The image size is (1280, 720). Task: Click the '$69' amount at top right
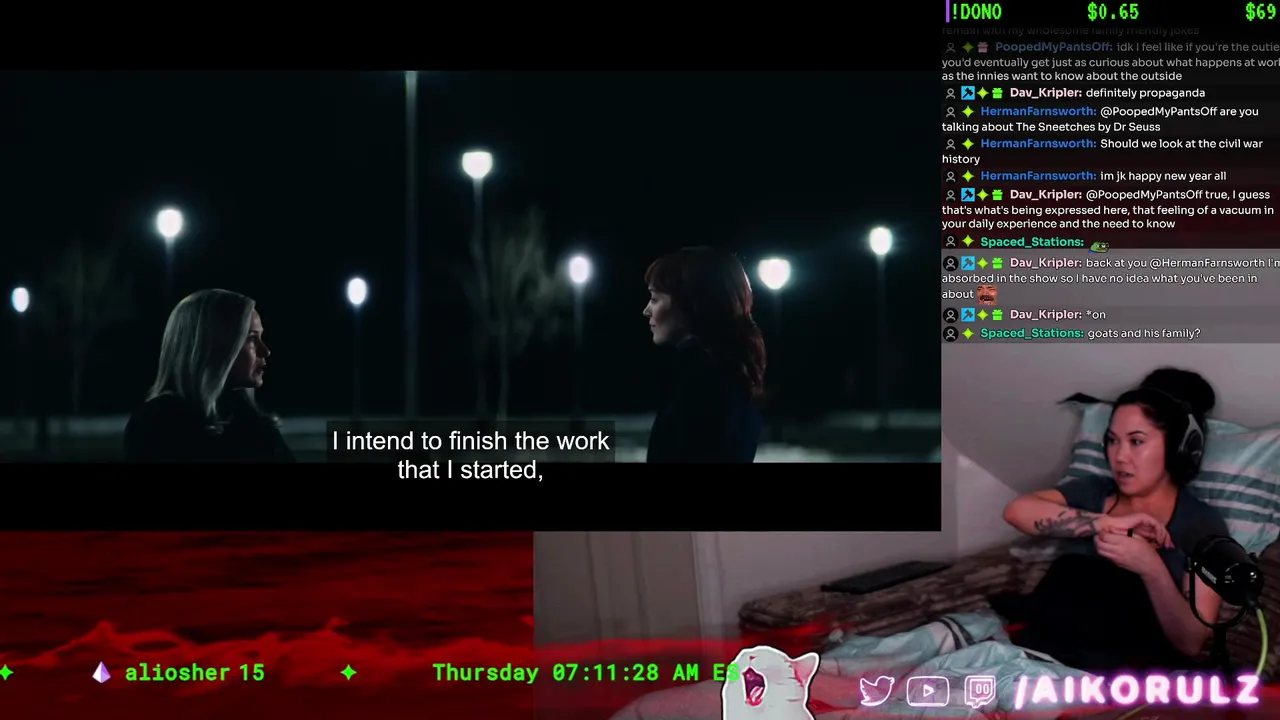point(1260,12)
